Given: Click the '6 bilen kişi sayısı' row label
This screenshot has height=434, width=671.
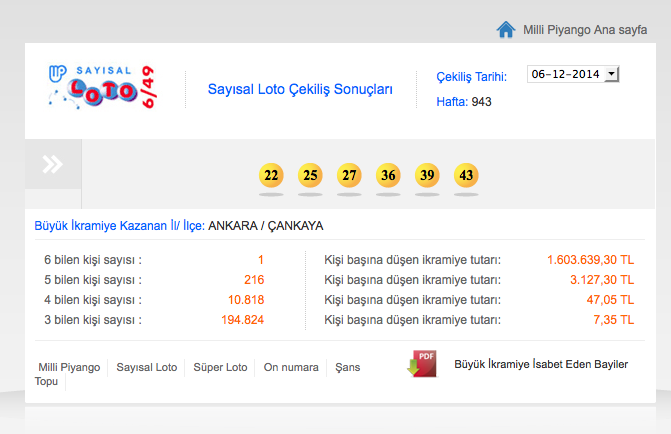Looking at the screenshot, I should [93, 260].
